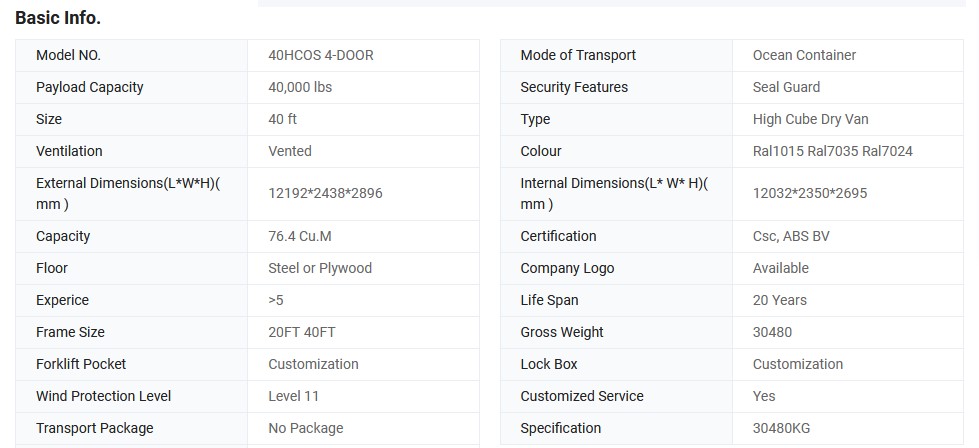Click the Ventilation row label
Image resolution: width=979 pixels, height=448 pixels.
click(69, 151)
